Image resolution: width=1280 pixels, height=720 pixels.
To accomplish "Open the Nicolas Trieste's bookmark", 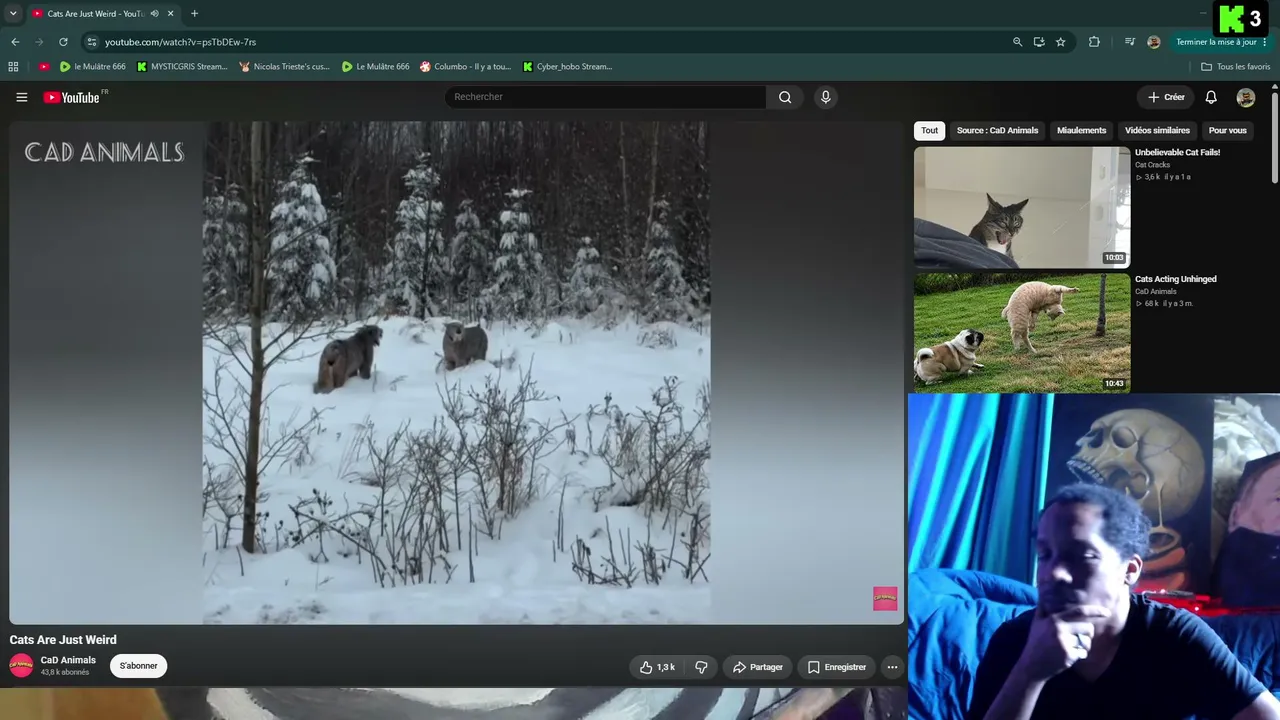I will coord(285,67).
